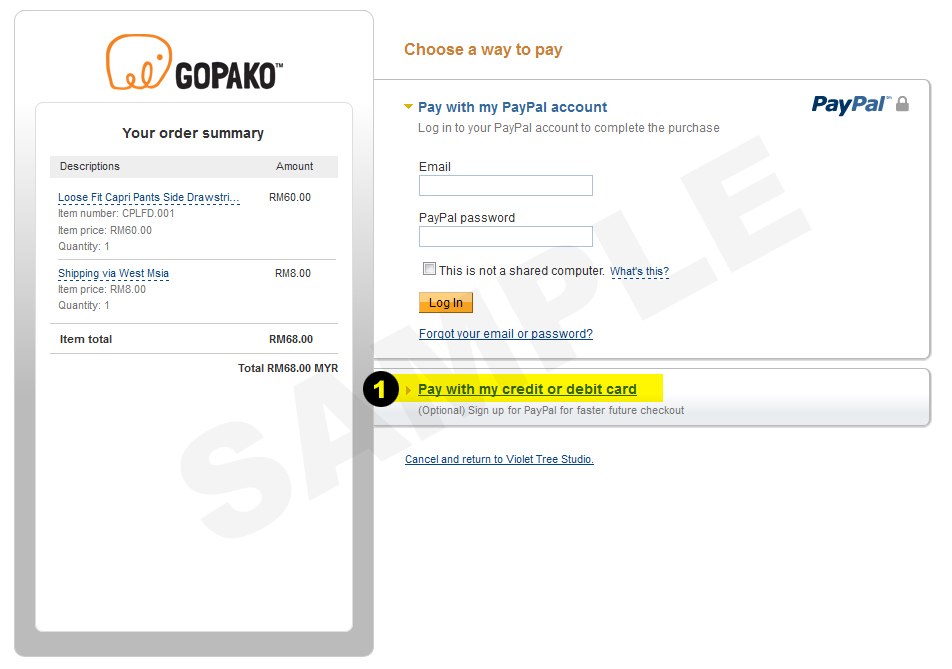Cancel and return to Violet Tree Studio
The image size is (952, 669).
(499, 460)
